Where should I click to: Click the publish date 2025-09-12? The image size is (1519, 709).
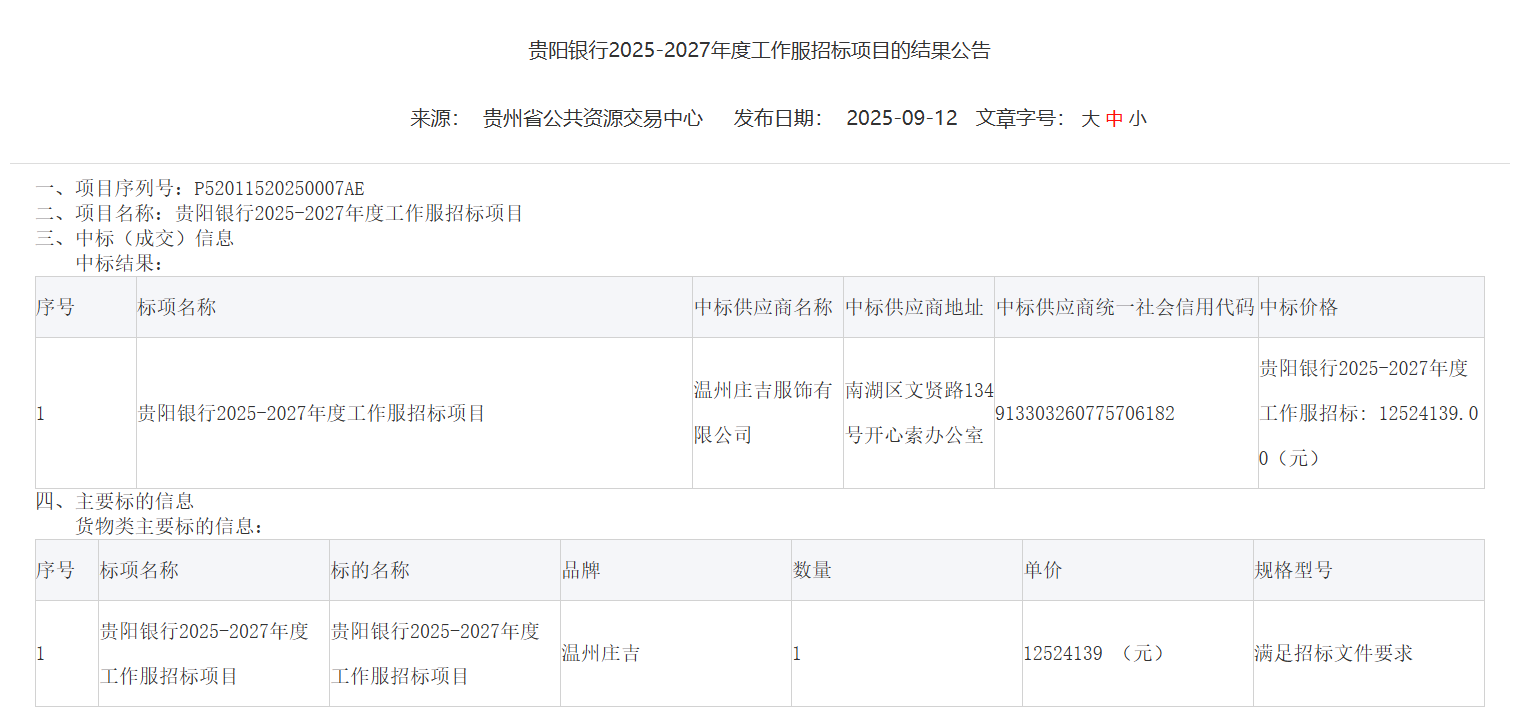[901, 119]
